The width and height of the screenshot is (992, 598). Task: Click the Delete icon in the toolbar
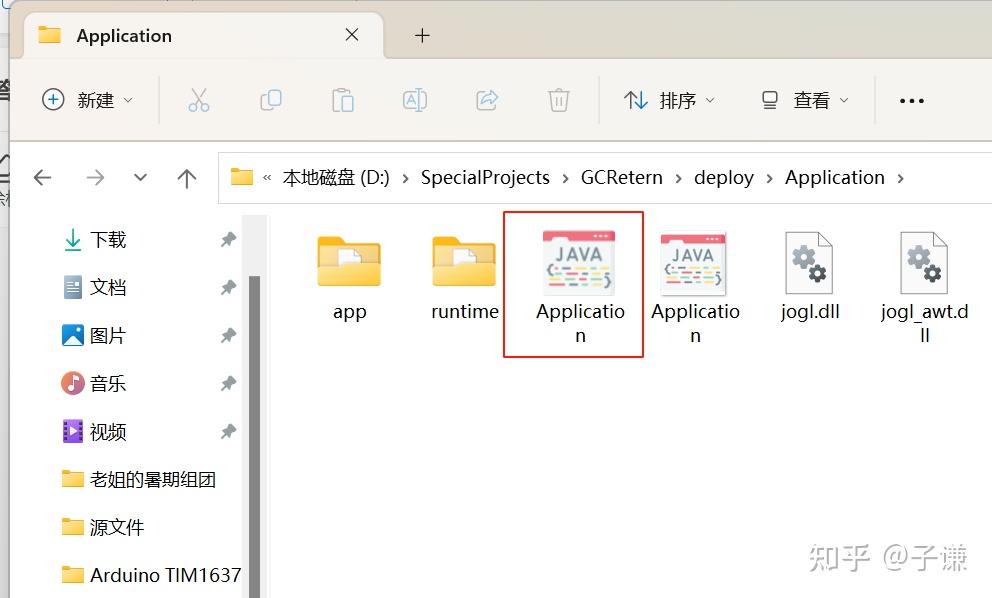coord(558,100)
